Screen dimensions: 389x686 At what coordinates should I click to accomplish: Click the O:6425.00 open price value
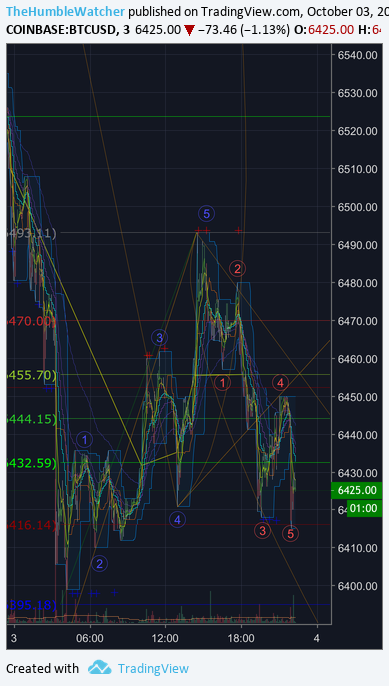(x=324, y=30)
